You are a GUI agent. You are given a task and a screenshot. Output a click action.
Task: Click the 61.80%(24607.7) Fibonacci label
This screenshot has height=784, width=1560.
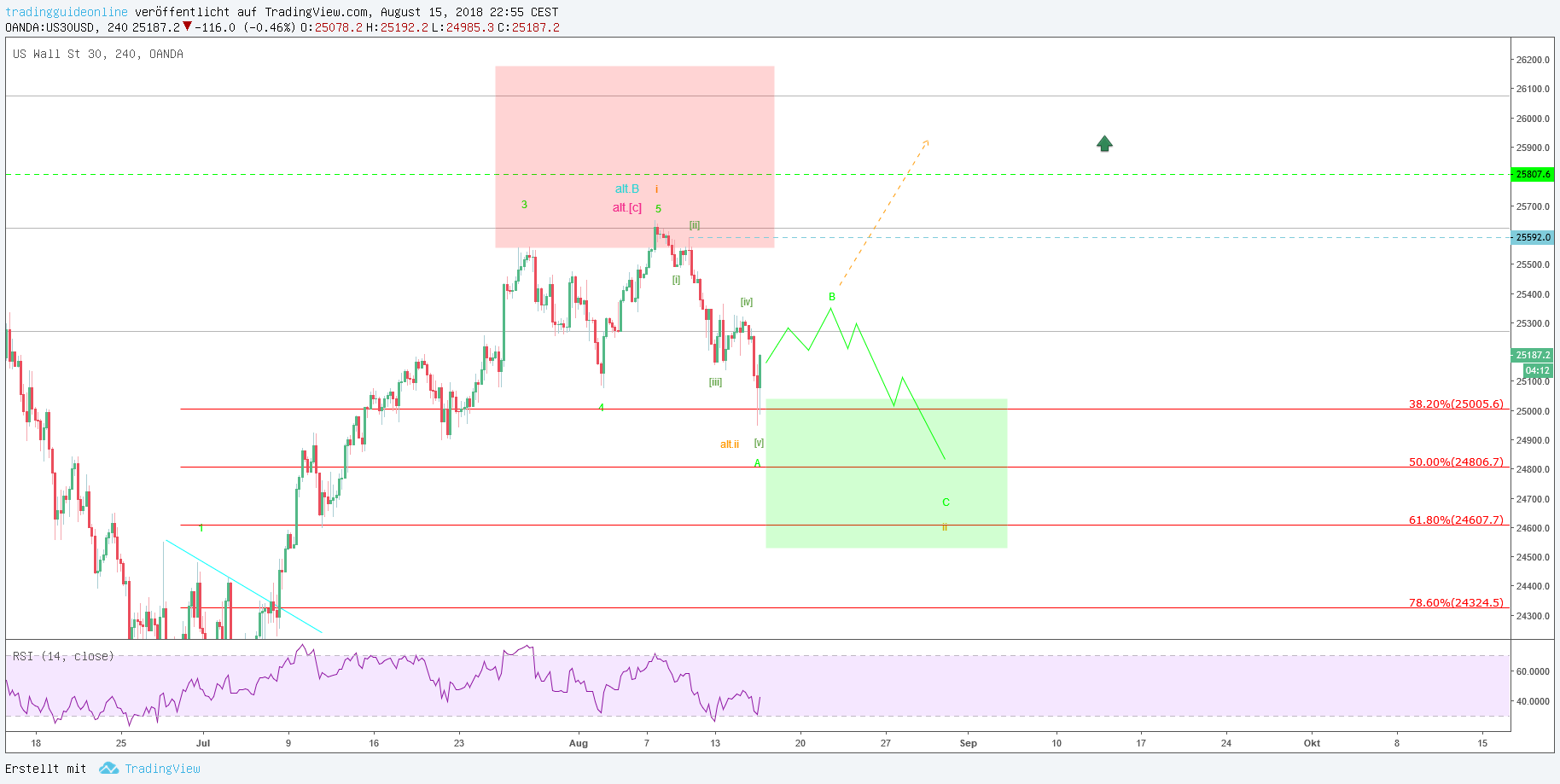click(x=1456, y=520)
